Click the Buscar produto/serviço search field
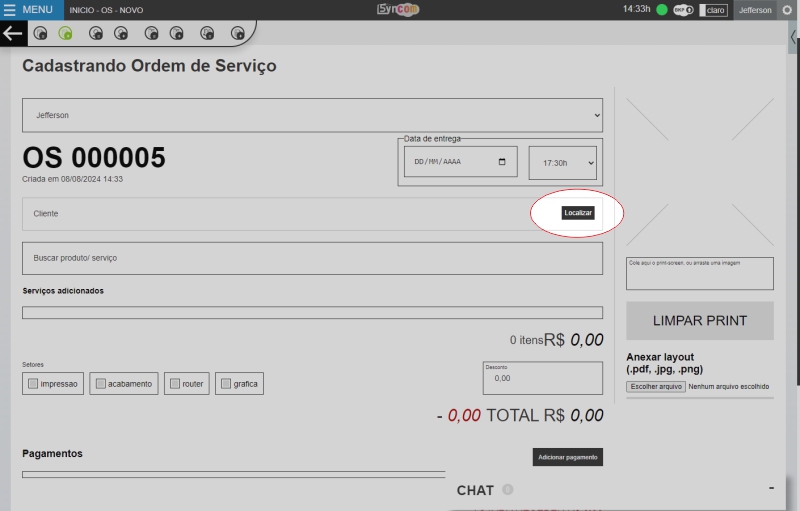This screenshot has height=511, width=800. 312,258
